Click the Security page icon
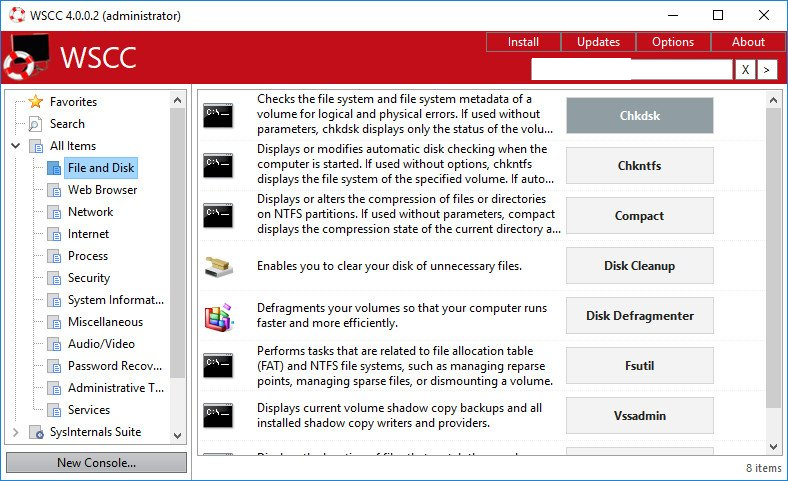This screenshot has width=788, height=481. 54,278
